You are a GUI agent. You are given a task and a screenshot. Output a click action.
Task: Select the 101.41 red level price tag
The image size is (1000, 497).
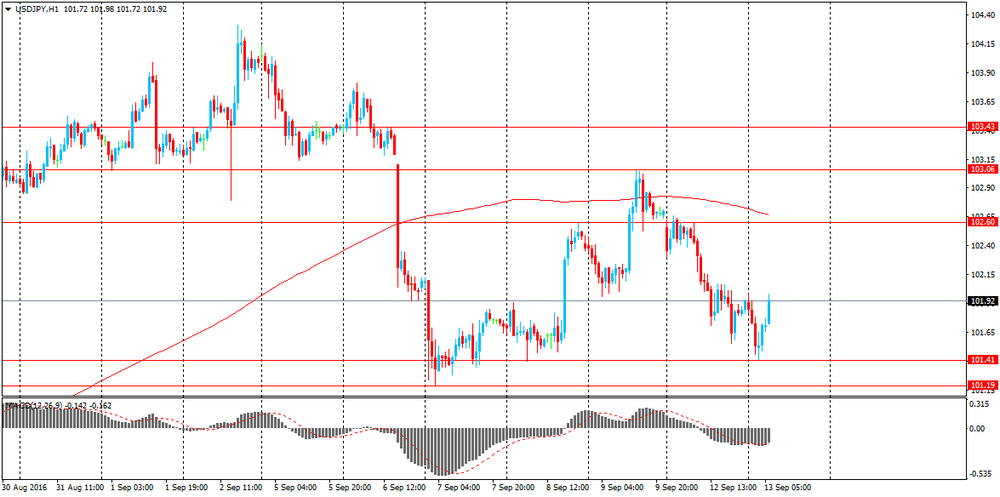982,360
